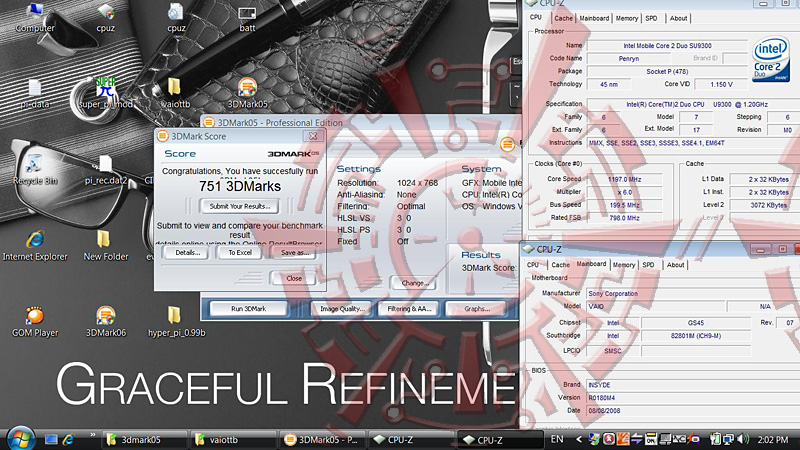This screenshot has height=450, width=800.
Task: Click Intel Core 2 Duo logo in CPU-Z
Action: 771,59
